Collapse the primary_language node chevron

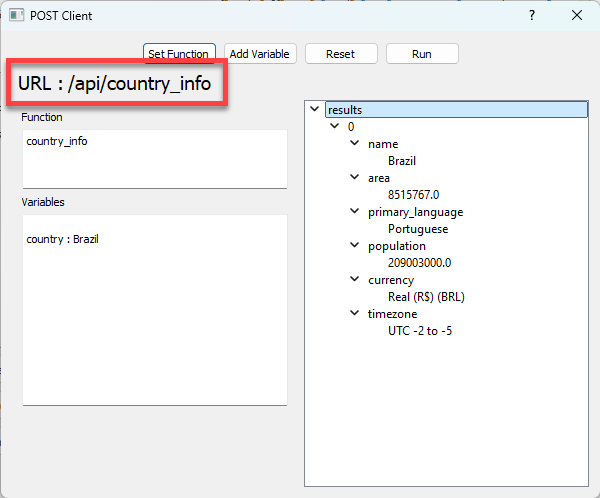[x=354, y=212]
